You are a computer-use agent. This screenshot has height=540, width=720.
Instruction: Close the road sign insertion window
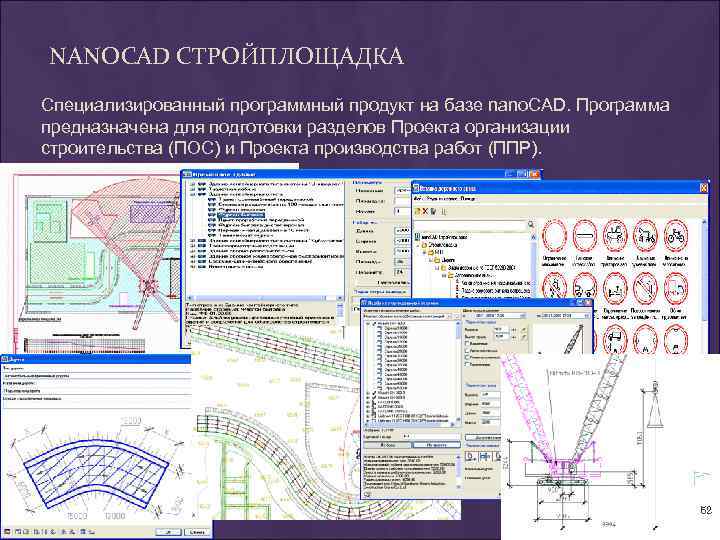(703, 188)
